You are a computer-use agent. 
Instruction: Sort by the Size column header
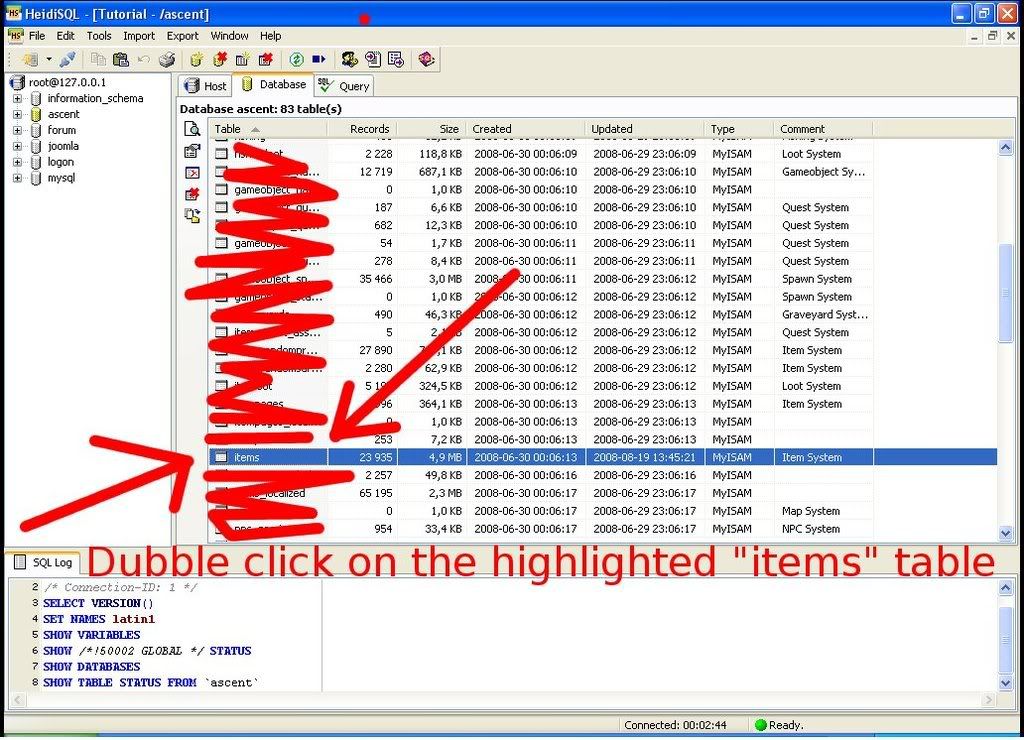coord(431,129)
